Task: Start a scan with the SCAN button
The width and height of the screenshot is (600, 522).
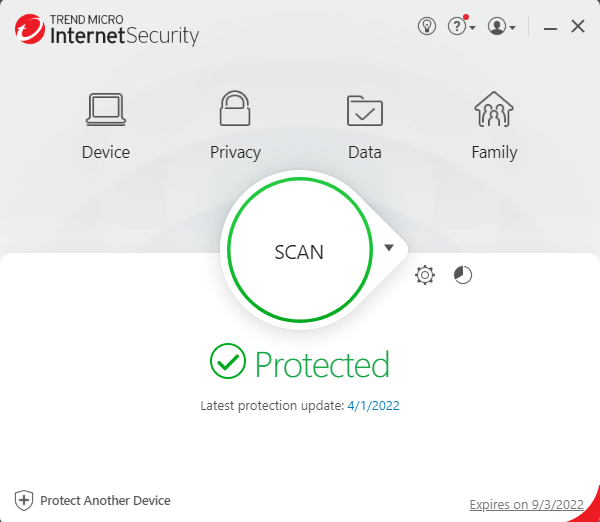Action: tap(299, 252)
